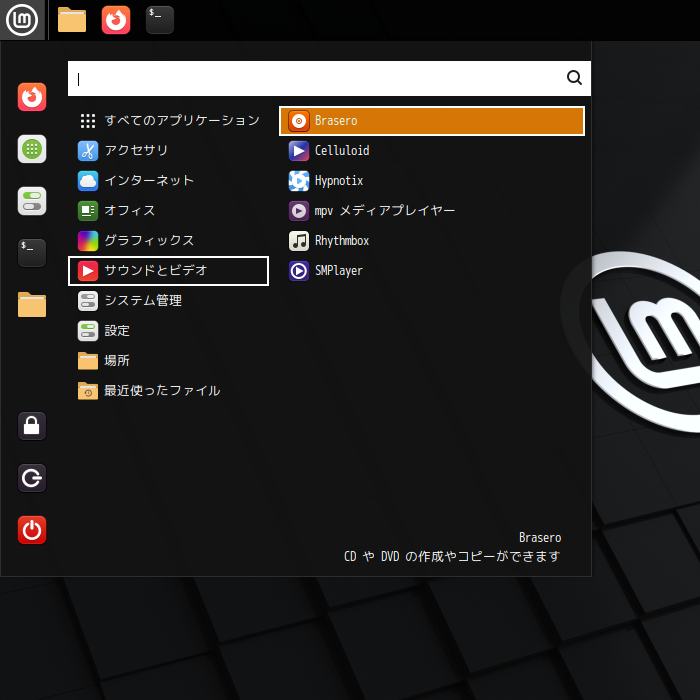Click the gray toggles icon beside システム管理
Viewport: 700px width, 700px height.
(88, 301)
